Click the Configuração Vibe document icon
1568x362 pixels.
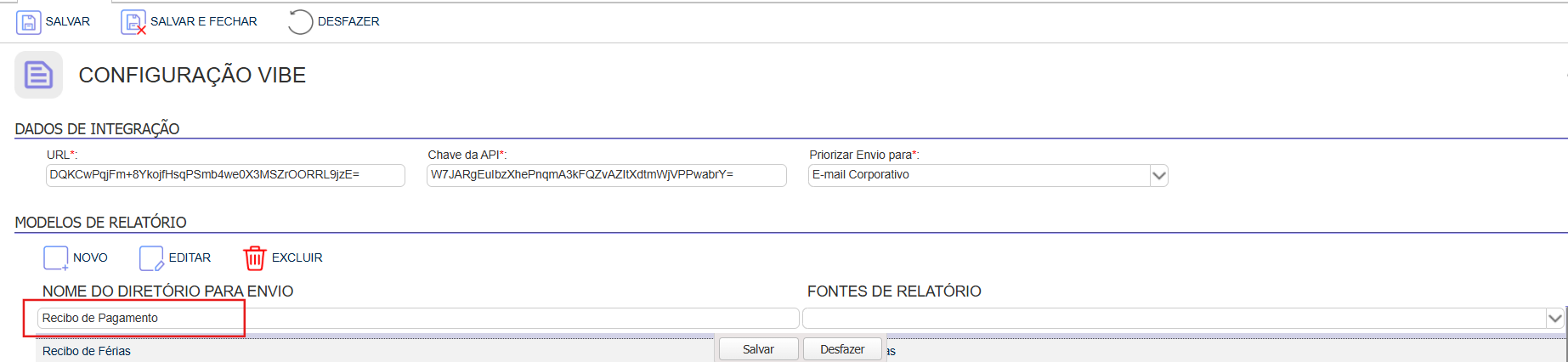(x=38, y=75)
